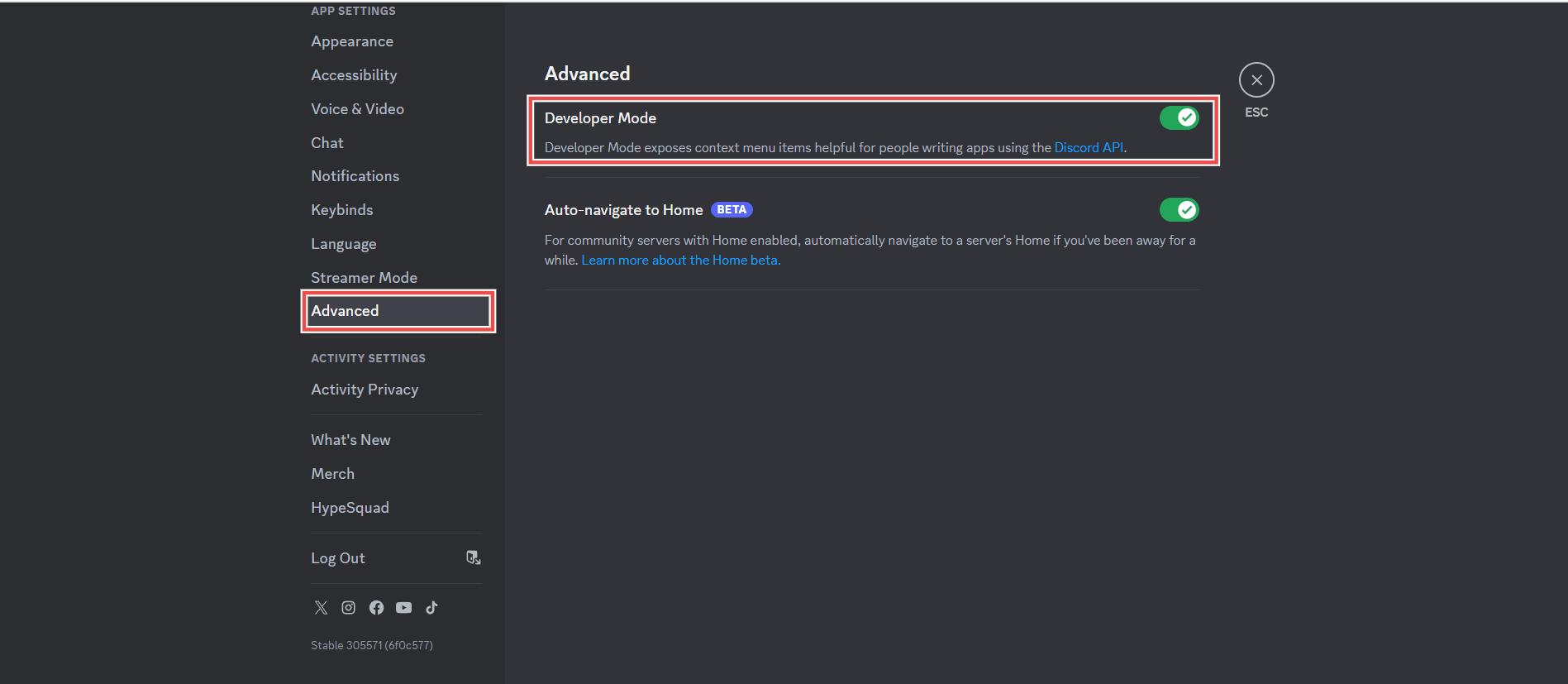Open the Appearance settings

pyautogui.click(x=352, y=41)
